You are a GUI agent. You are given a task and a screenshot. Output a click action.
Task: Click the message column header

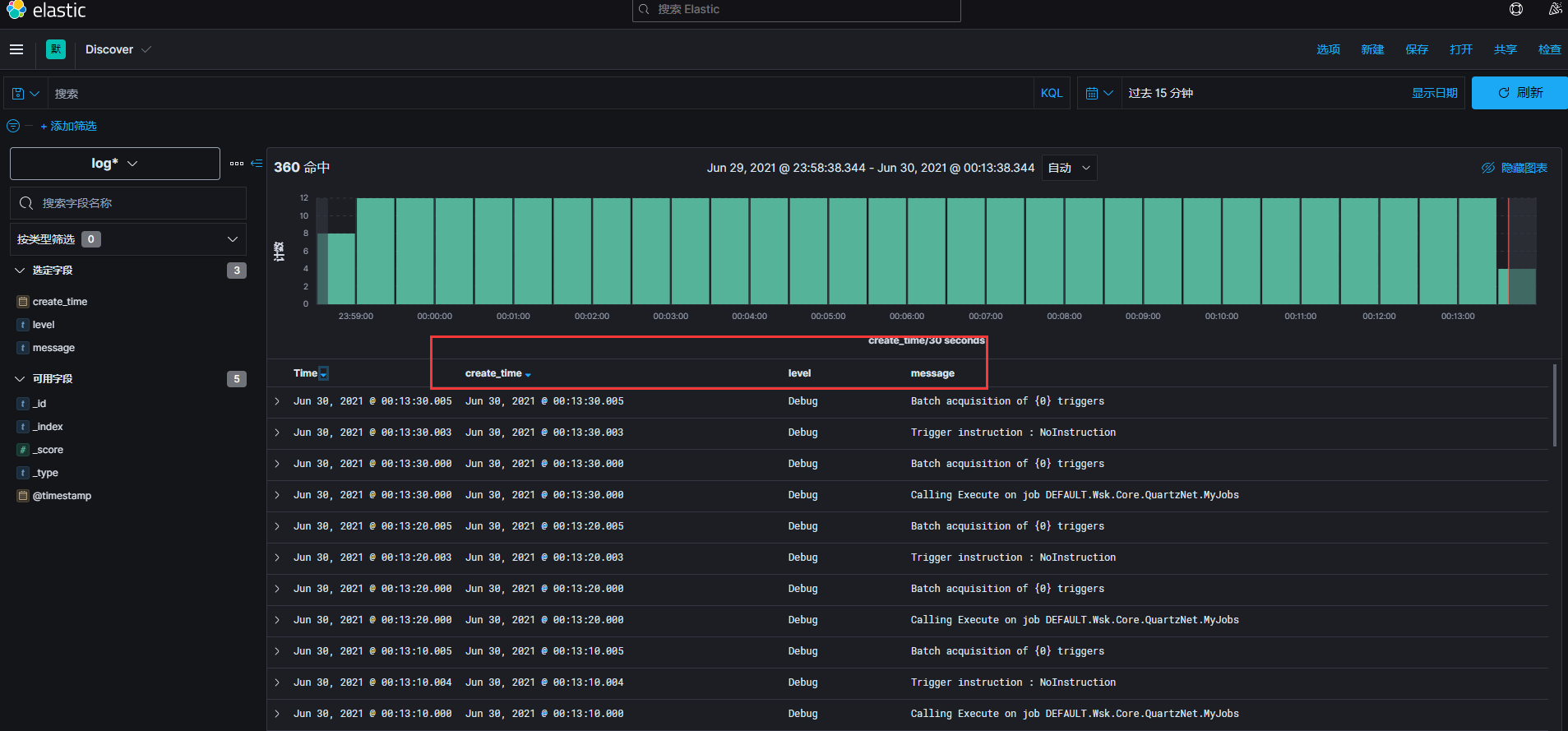click(x=932, y=373)
